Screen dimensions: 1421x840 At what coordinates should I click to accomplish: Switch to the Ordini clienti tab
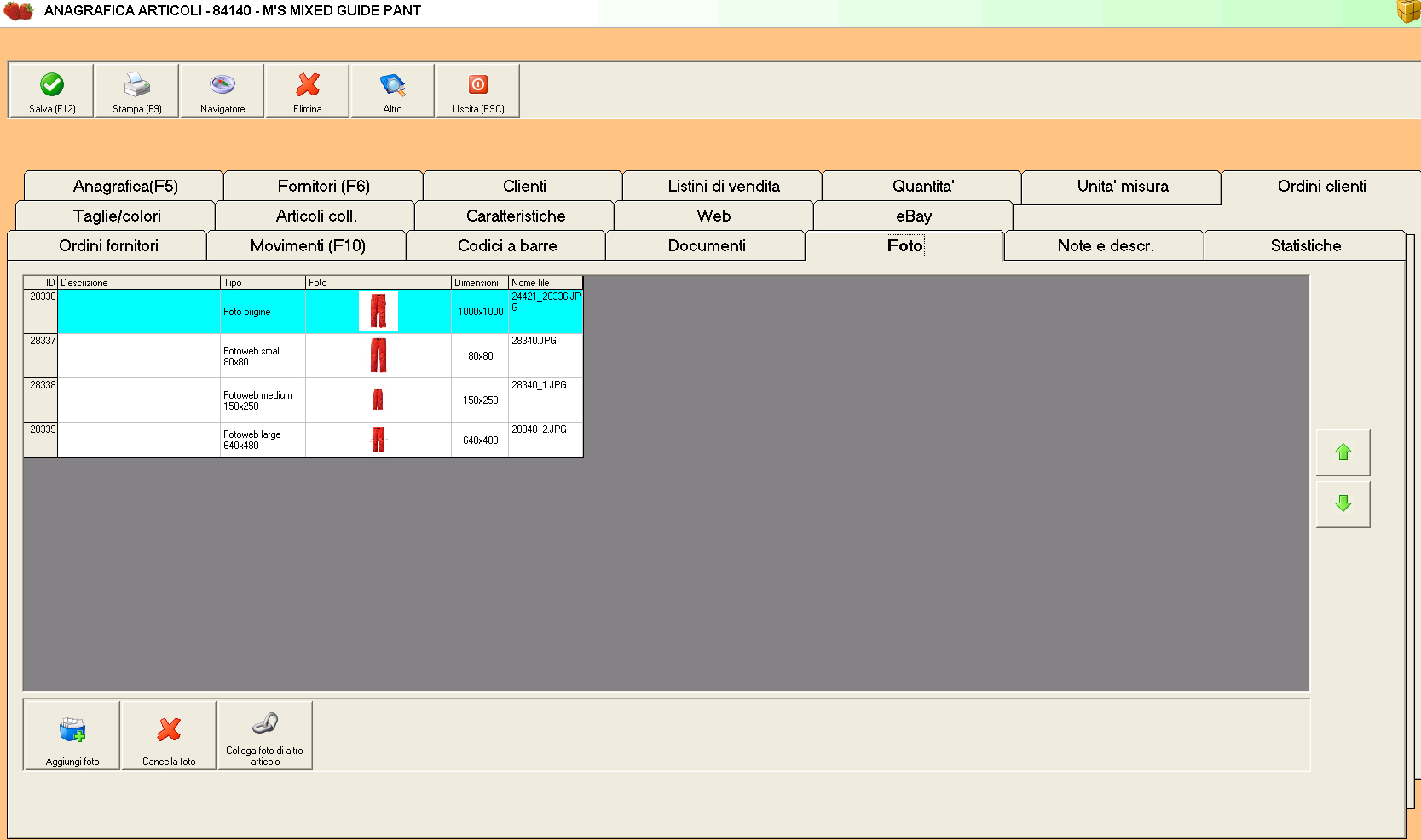(1321, 186)
